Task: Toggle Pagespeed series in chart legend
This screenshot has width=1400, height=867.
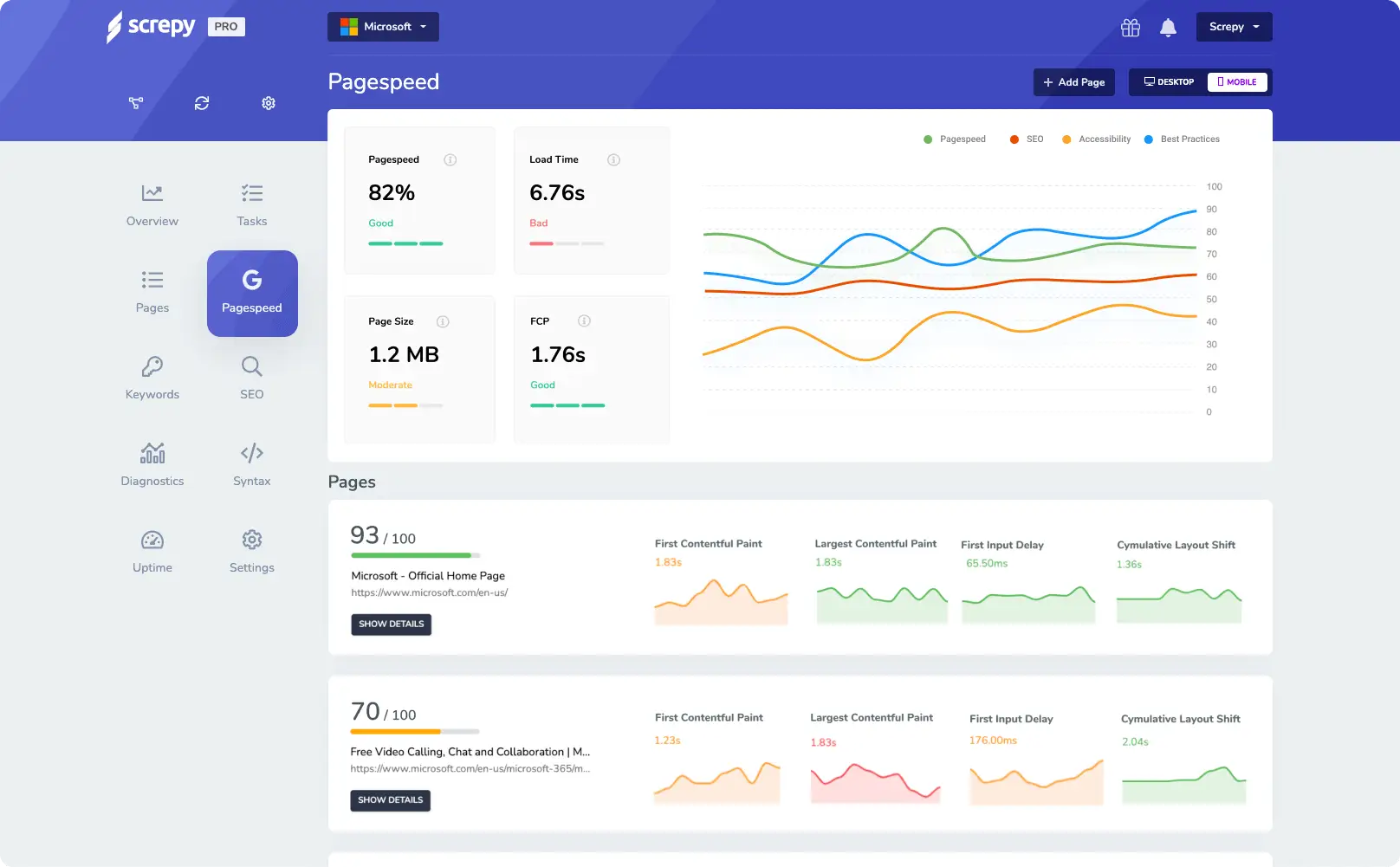Action: (955, 139)
